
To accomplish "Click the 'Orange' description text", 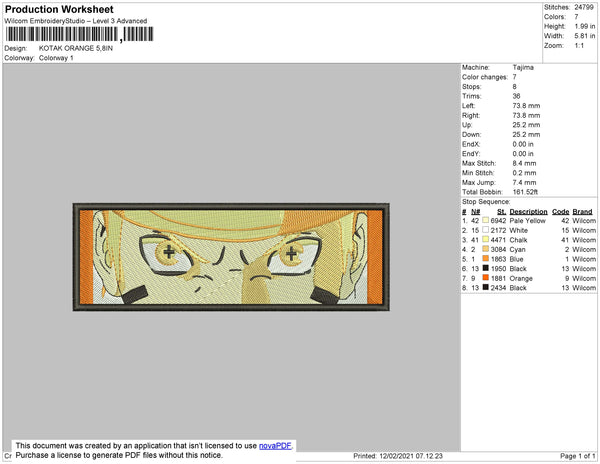I will tap(521, 278).
